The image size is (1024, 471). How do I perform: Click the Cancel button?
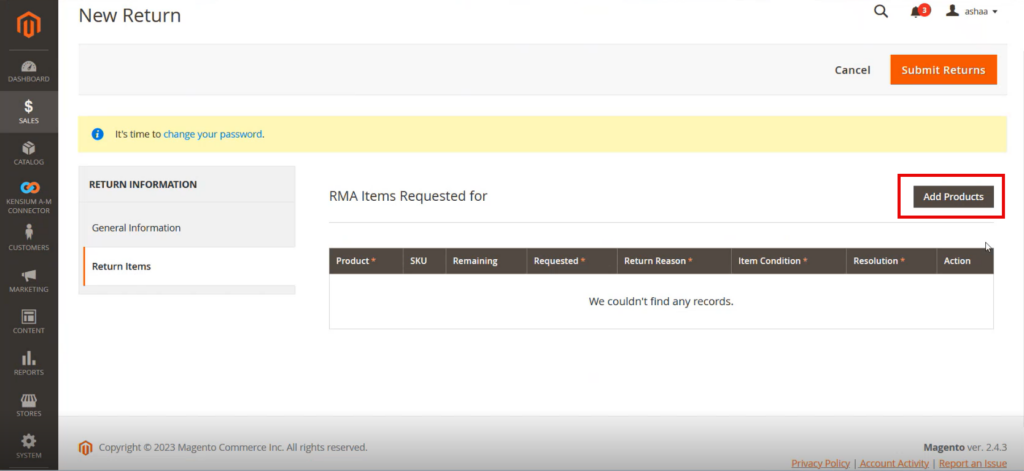coord(852,70)
